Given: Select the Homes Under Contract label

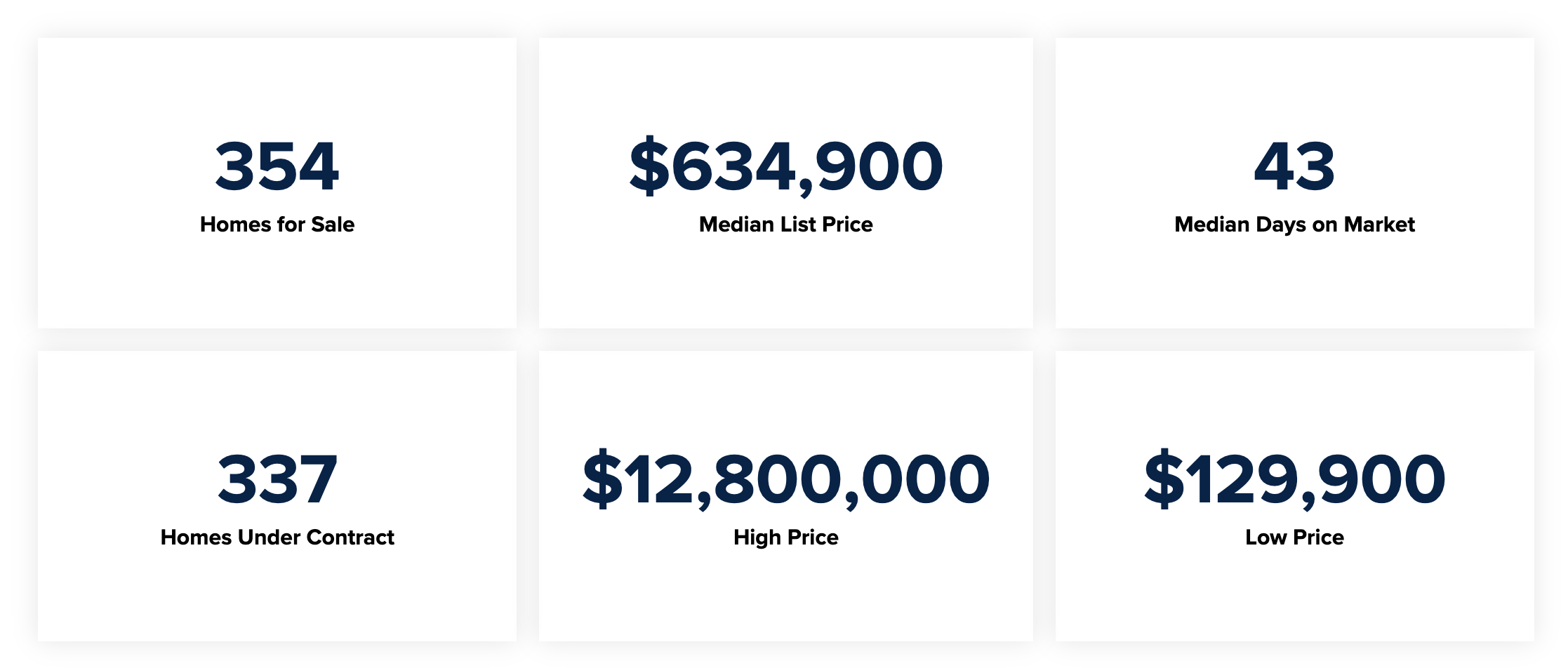Looking at the screenshot, I should (x=277, y=537).
